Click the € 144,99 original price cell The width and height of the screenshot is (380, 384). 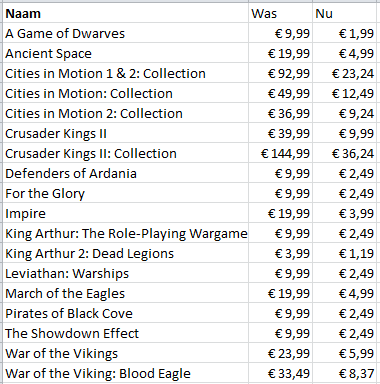pyautogui.click(x=280, y=153)
